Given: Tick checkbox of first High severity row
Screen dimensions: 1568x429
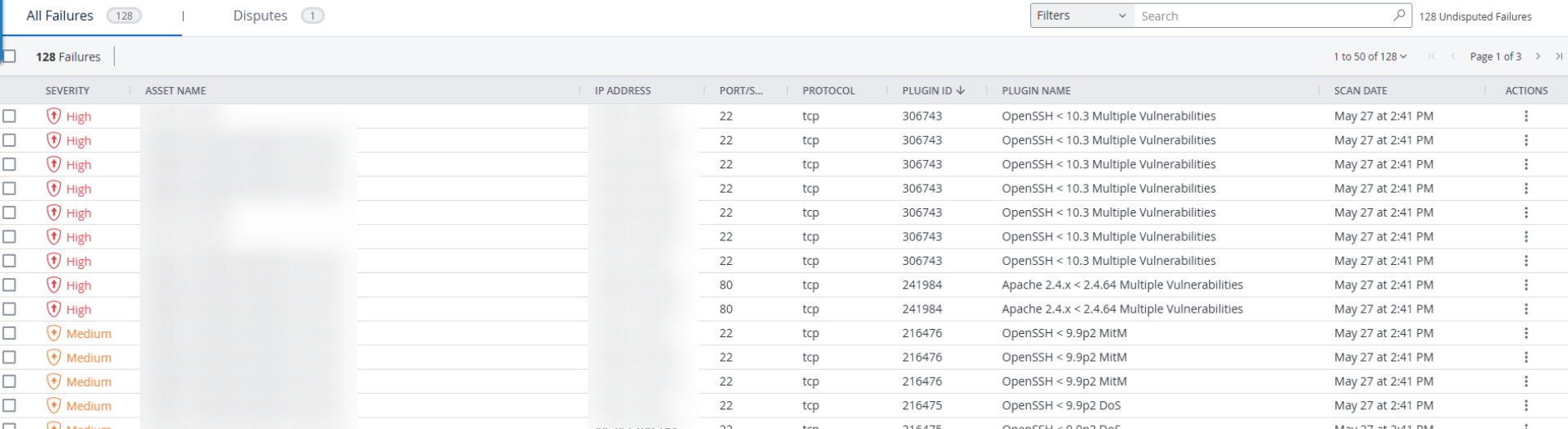Looking at the screenshot, I should click(9, 116).
